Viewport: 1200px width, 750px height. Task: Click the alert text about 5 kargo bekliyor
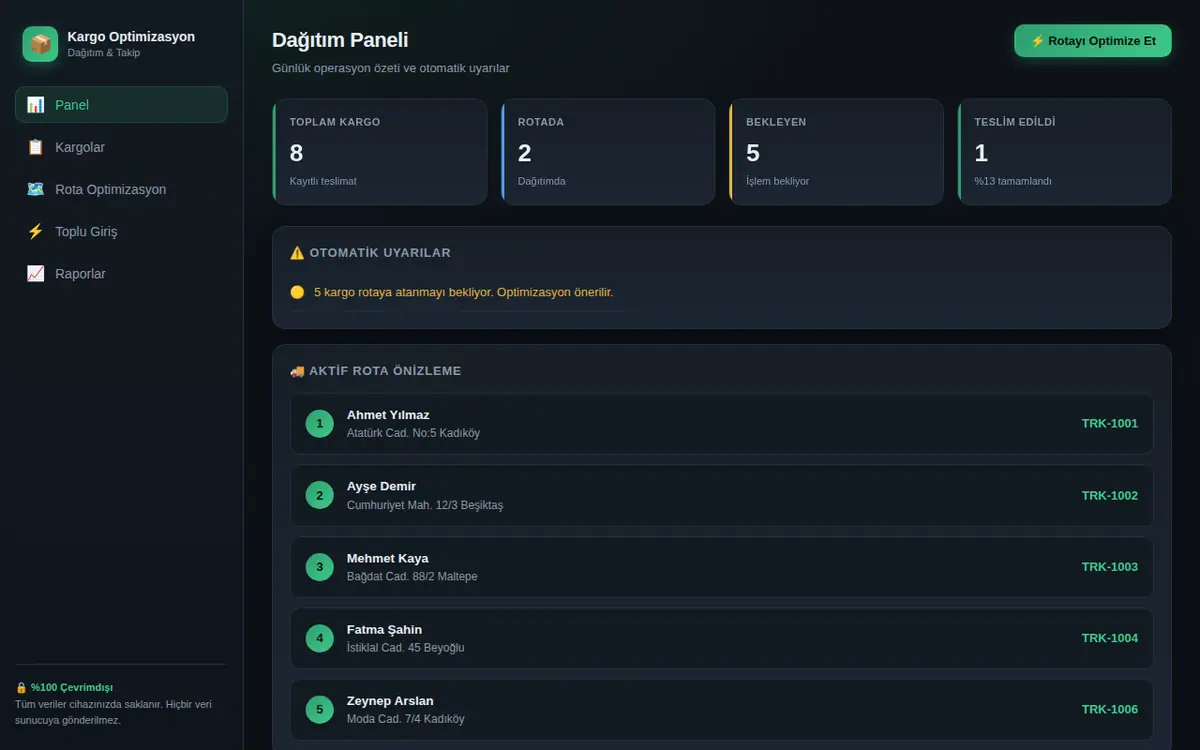[x=463, y=292]
